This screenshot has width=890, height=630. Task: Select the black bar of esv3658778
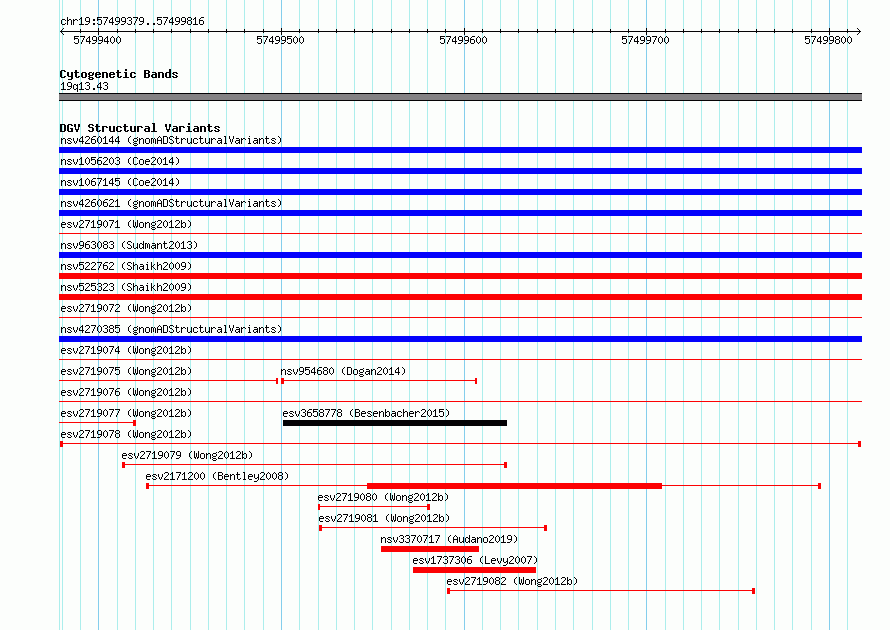pyautogui.click(x=394, y=423)
